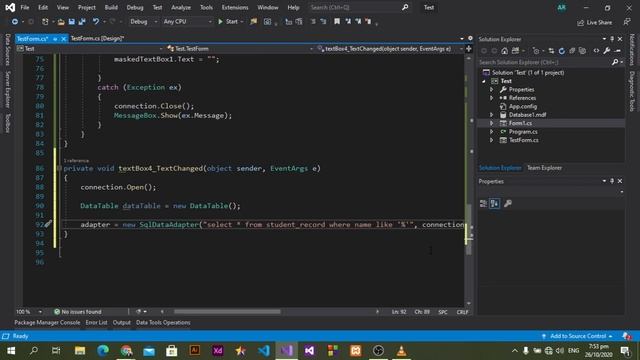Open the Output tab
The image size is (640, 360).
tap(122, 322)
